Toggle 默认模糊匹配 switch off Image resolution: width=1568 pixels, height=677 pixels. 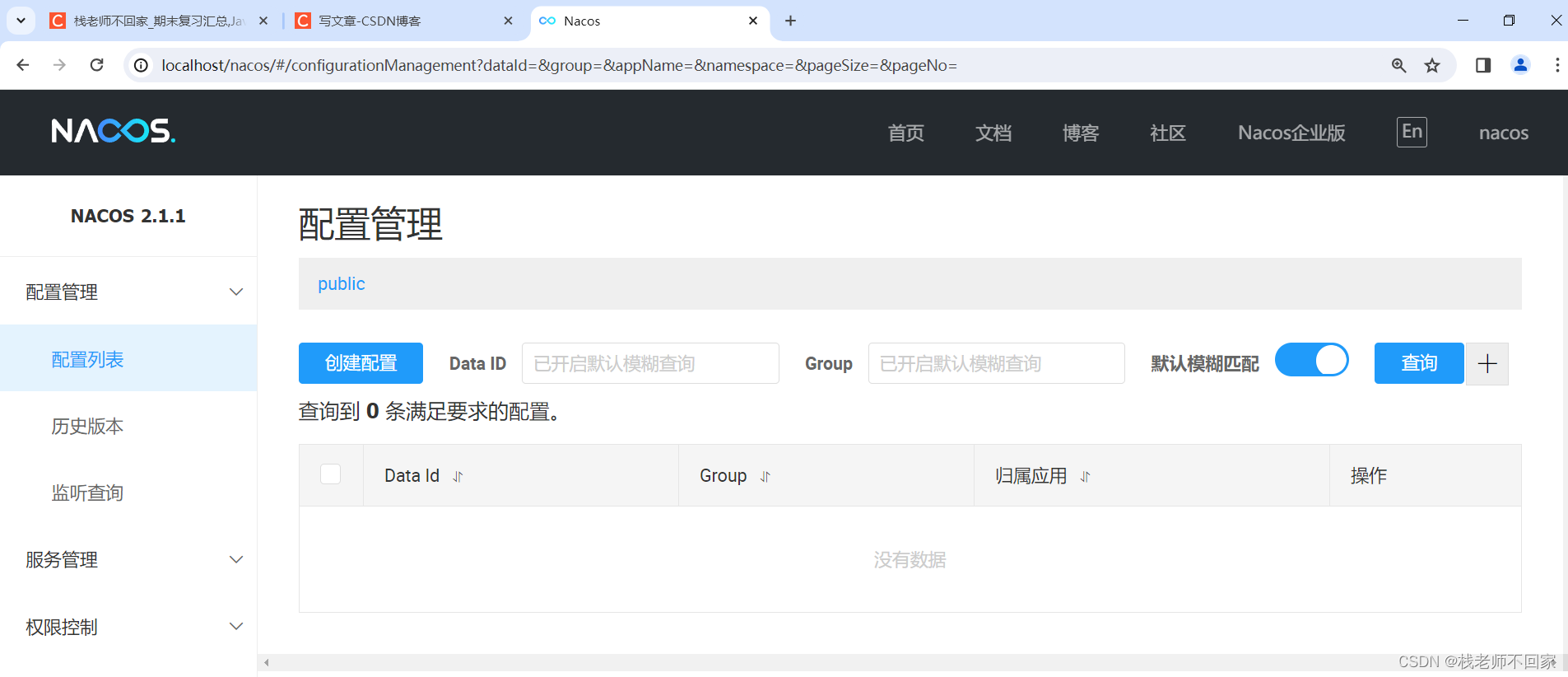pyautogui.click(x=1312, y=360)
